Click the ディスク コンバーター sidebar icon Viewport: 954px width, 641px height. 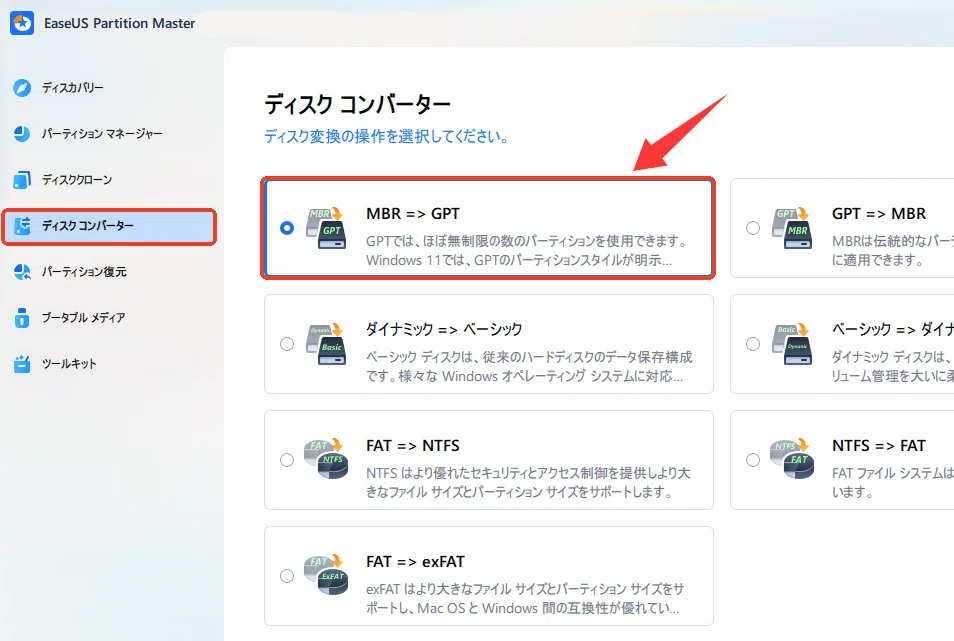22,226
